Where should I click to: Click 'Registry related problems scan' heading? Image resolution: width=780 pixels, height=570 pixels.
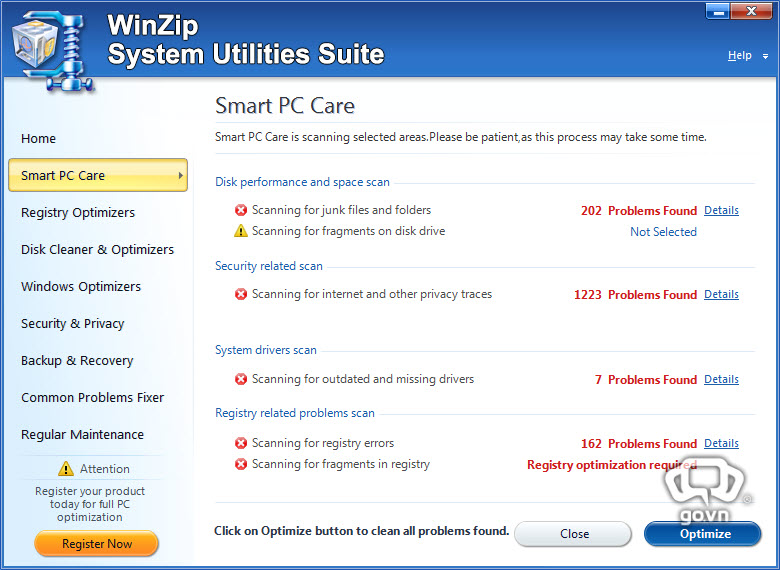(294, 413)
